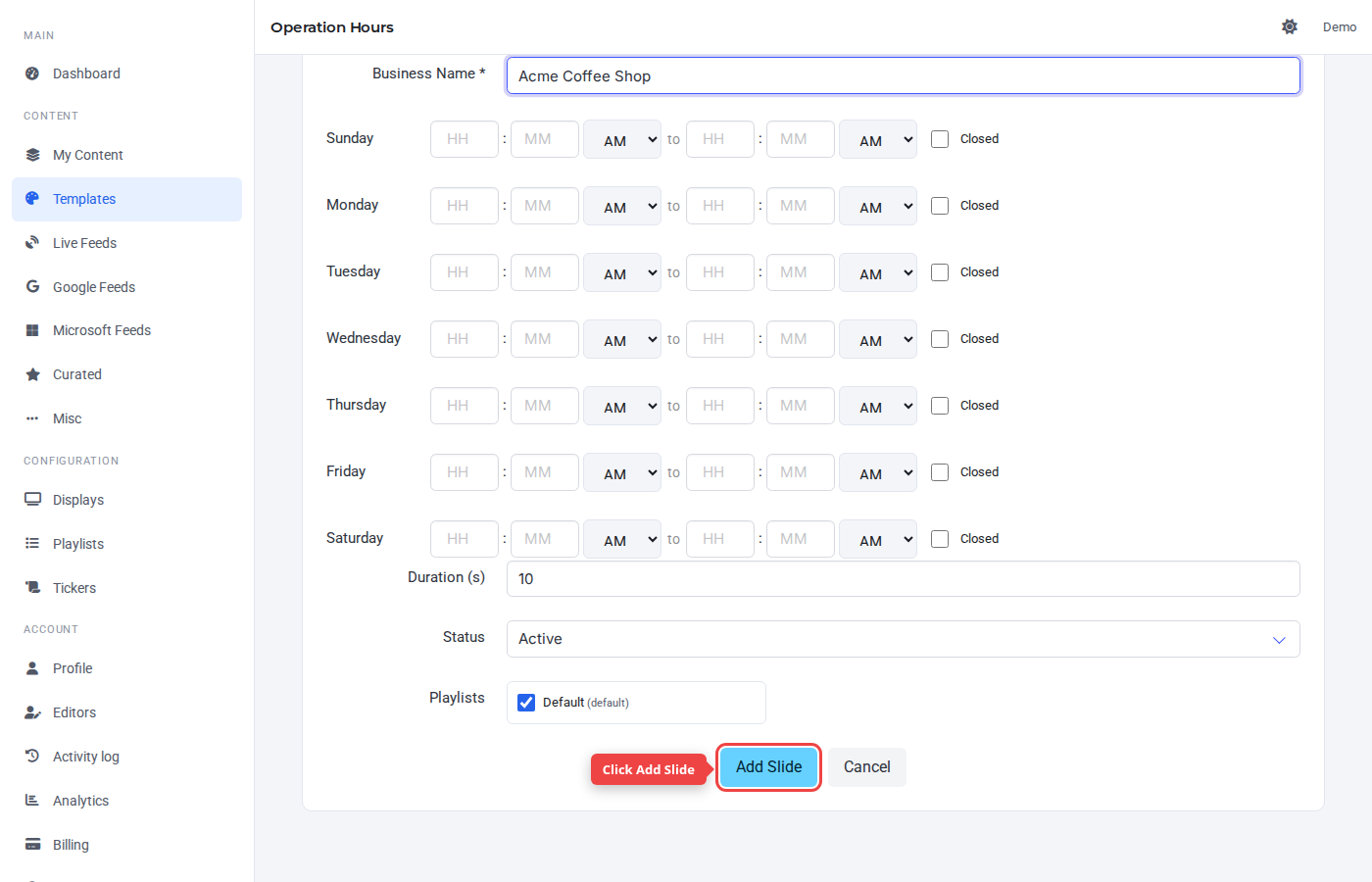Open the Displays configuration page
The width and height of the screenshot is (1372, 882).
pos(126,500)
